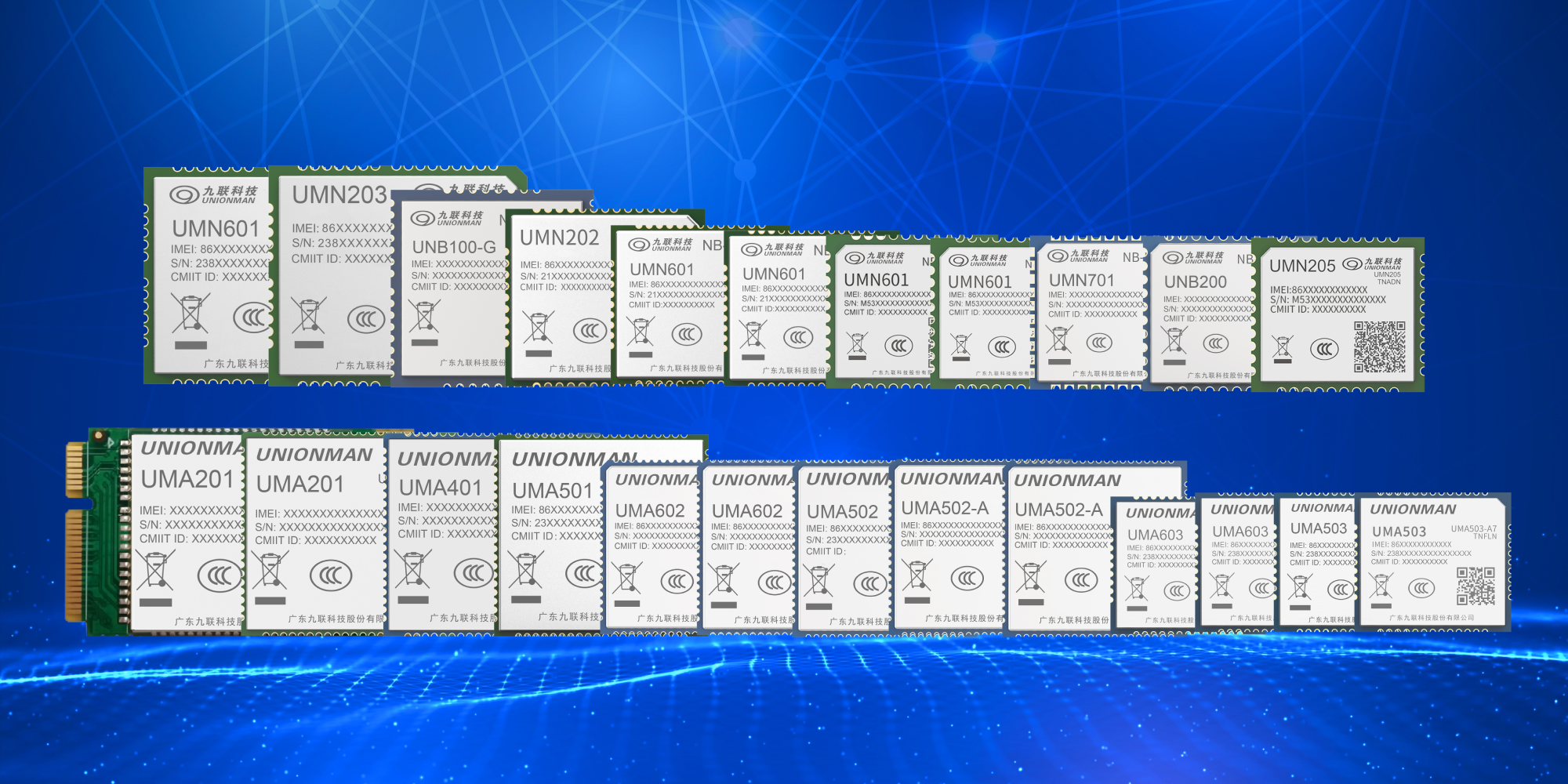Click the "UMN701" model label
This screenshot has width=1568, height=784.
[x=1081, y=280]
